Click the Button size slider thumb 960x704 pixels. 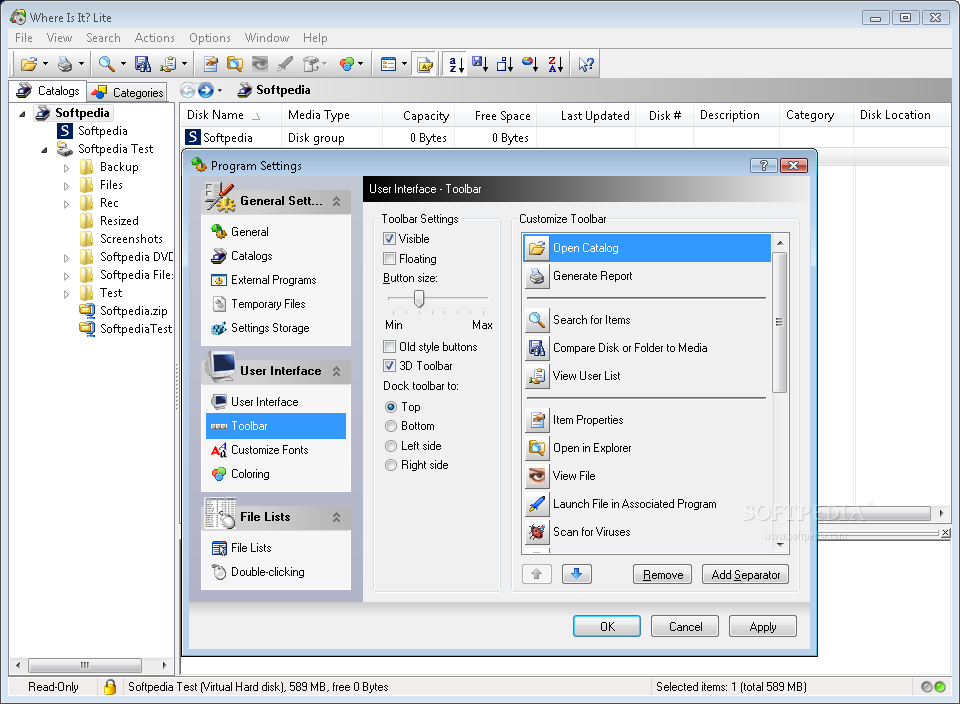coord(419,299)
